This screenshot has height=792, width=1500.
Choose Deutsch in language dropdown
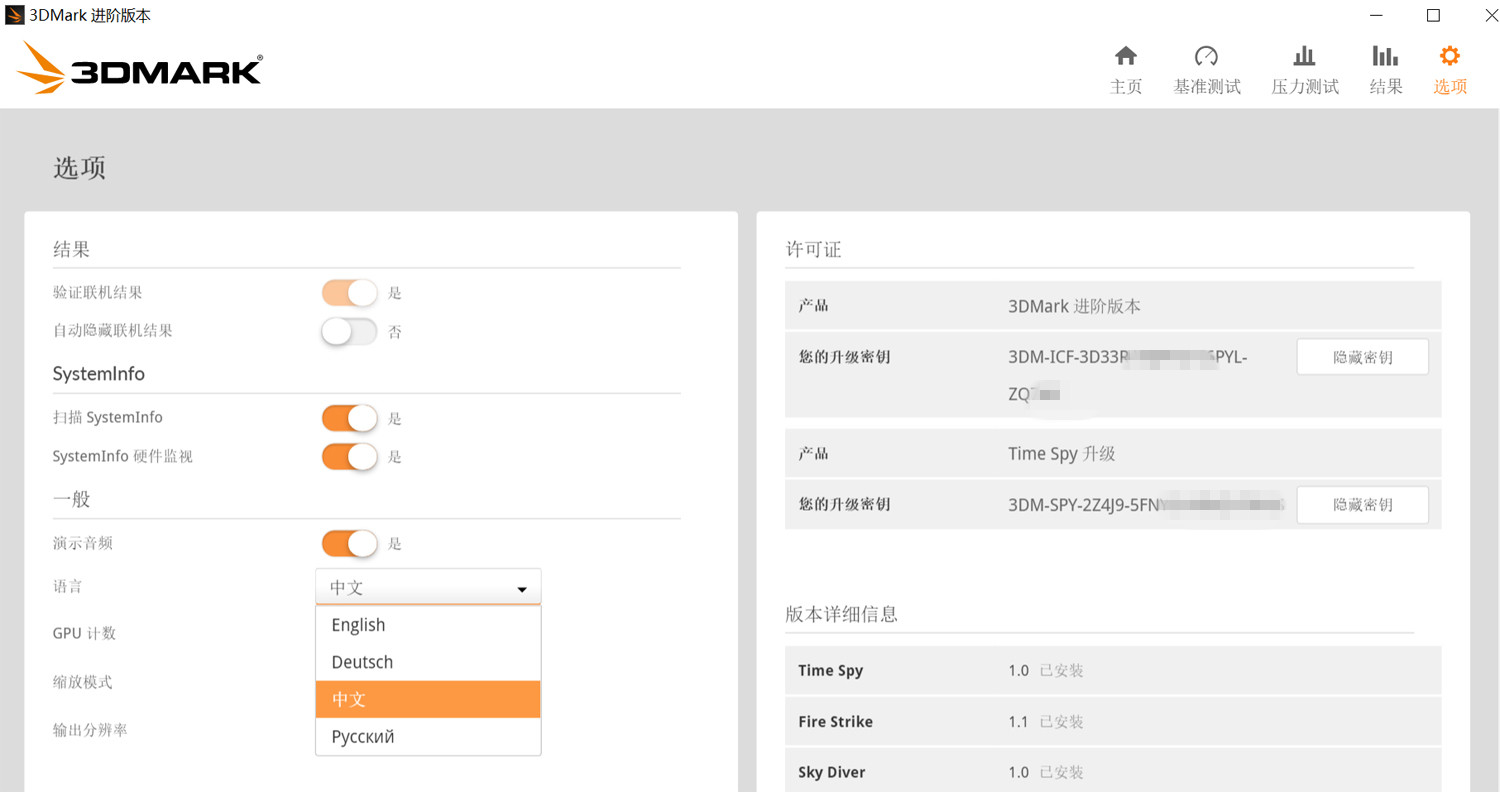[x=428, y=662]
